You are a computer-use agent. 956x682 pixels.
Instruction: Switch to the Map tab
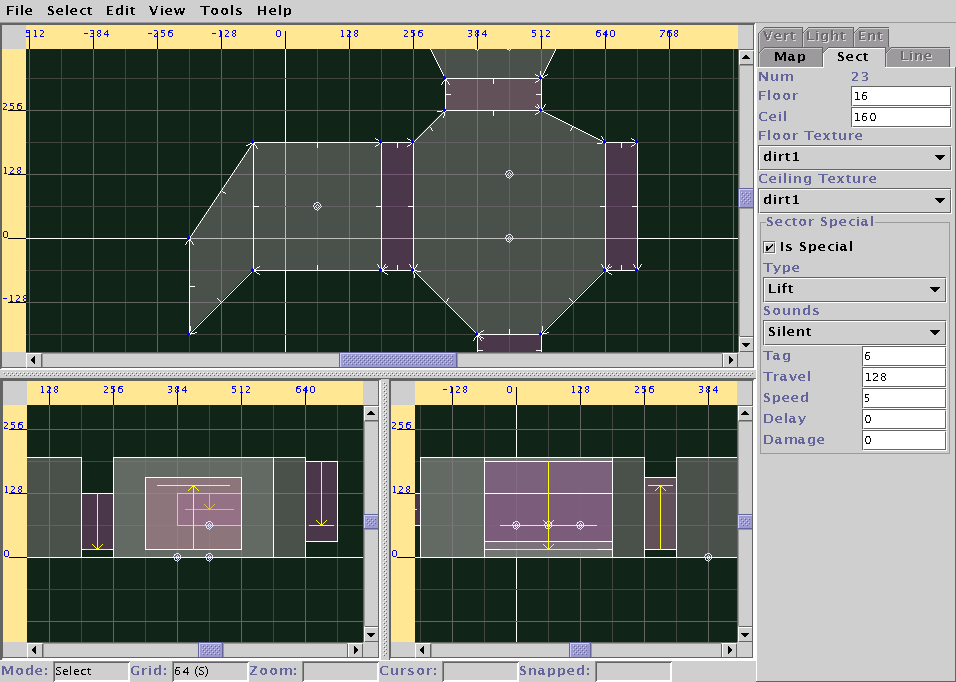tap(789, 57)
